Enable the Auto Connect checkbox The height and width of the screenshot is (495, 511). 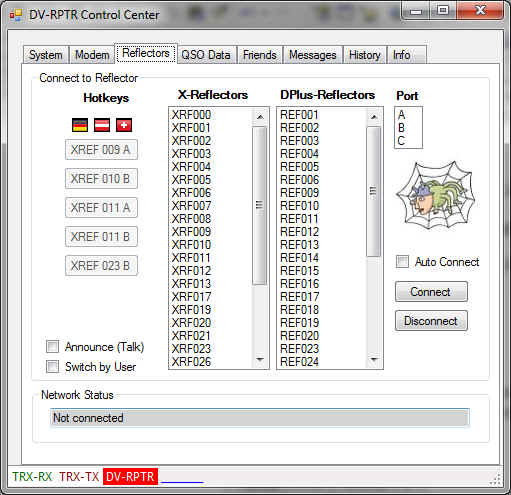(402, 262)
